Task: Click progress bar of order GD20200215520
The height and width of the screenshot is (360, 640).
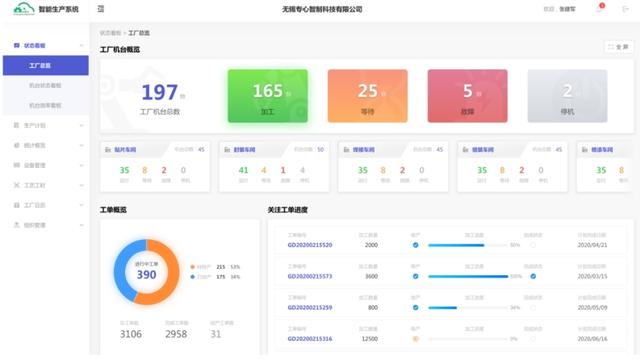Action: click(467, 245)
